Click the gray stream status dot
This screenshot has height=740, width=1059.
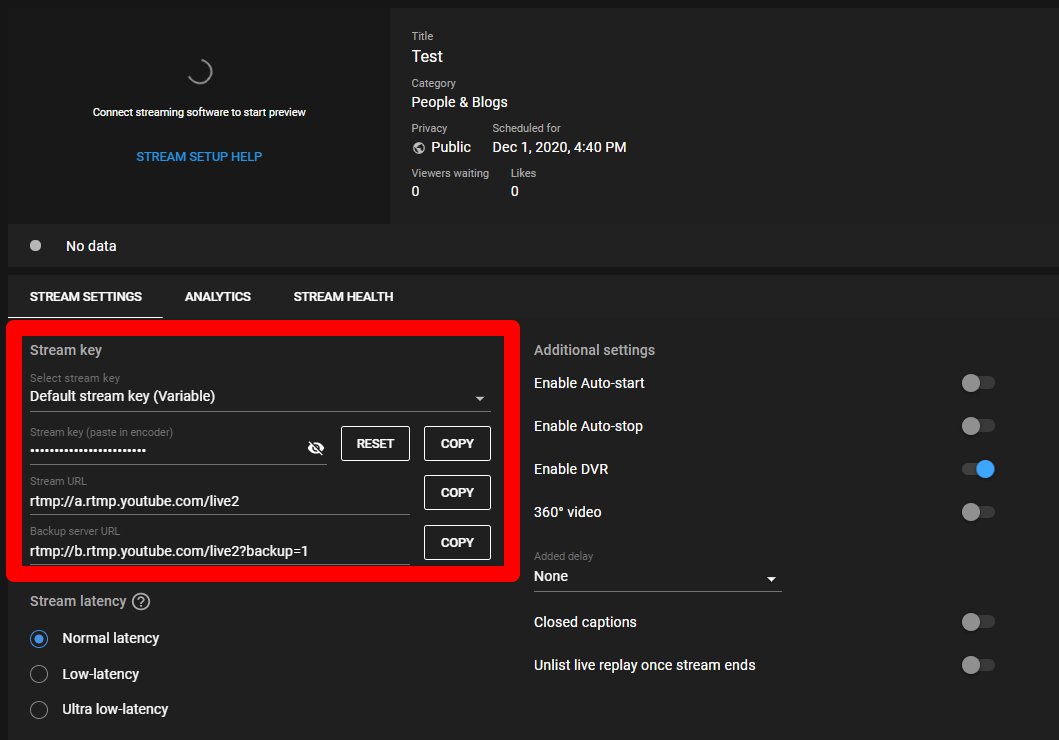[36, 245]
